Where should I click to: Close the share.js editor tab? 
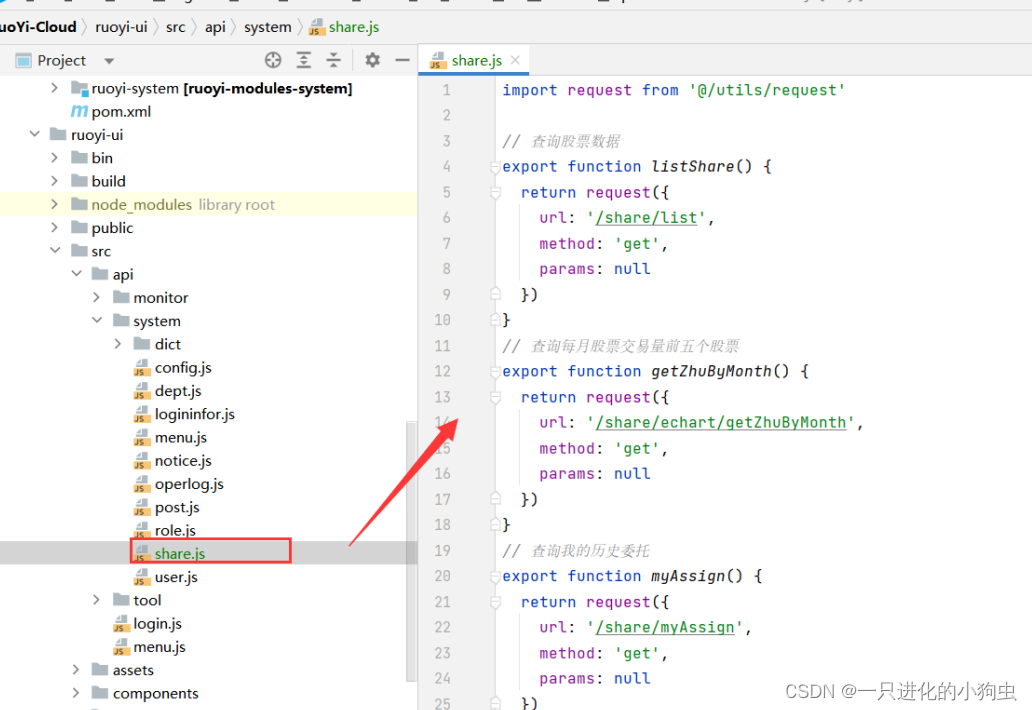pyautogui.click(x=516, y=60)
